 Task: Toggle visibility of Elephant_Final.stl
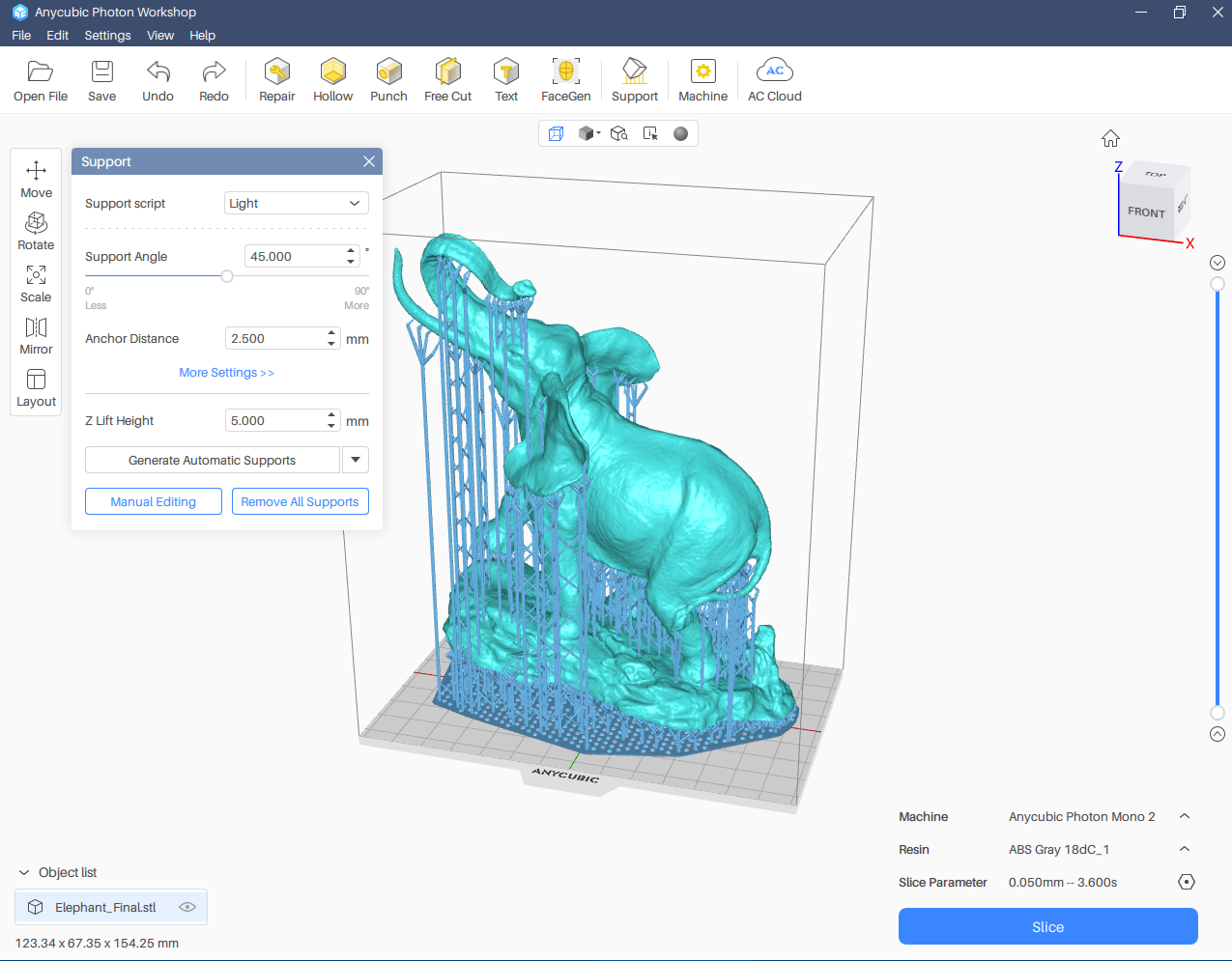point(187,907)
